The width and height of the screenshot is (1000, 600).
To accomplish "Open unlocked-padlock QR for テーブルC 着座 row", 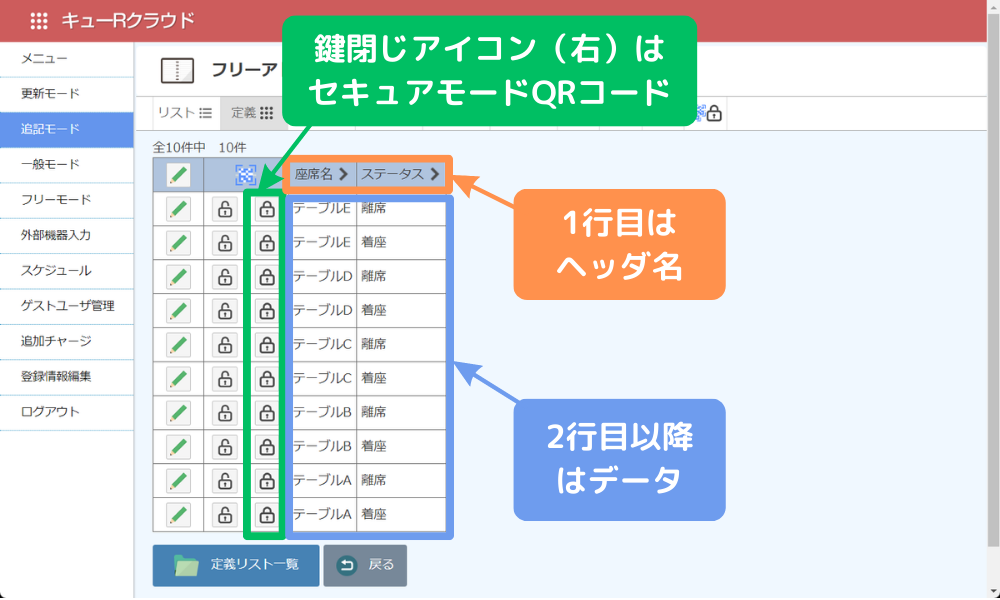I will [x=224, y=379].
